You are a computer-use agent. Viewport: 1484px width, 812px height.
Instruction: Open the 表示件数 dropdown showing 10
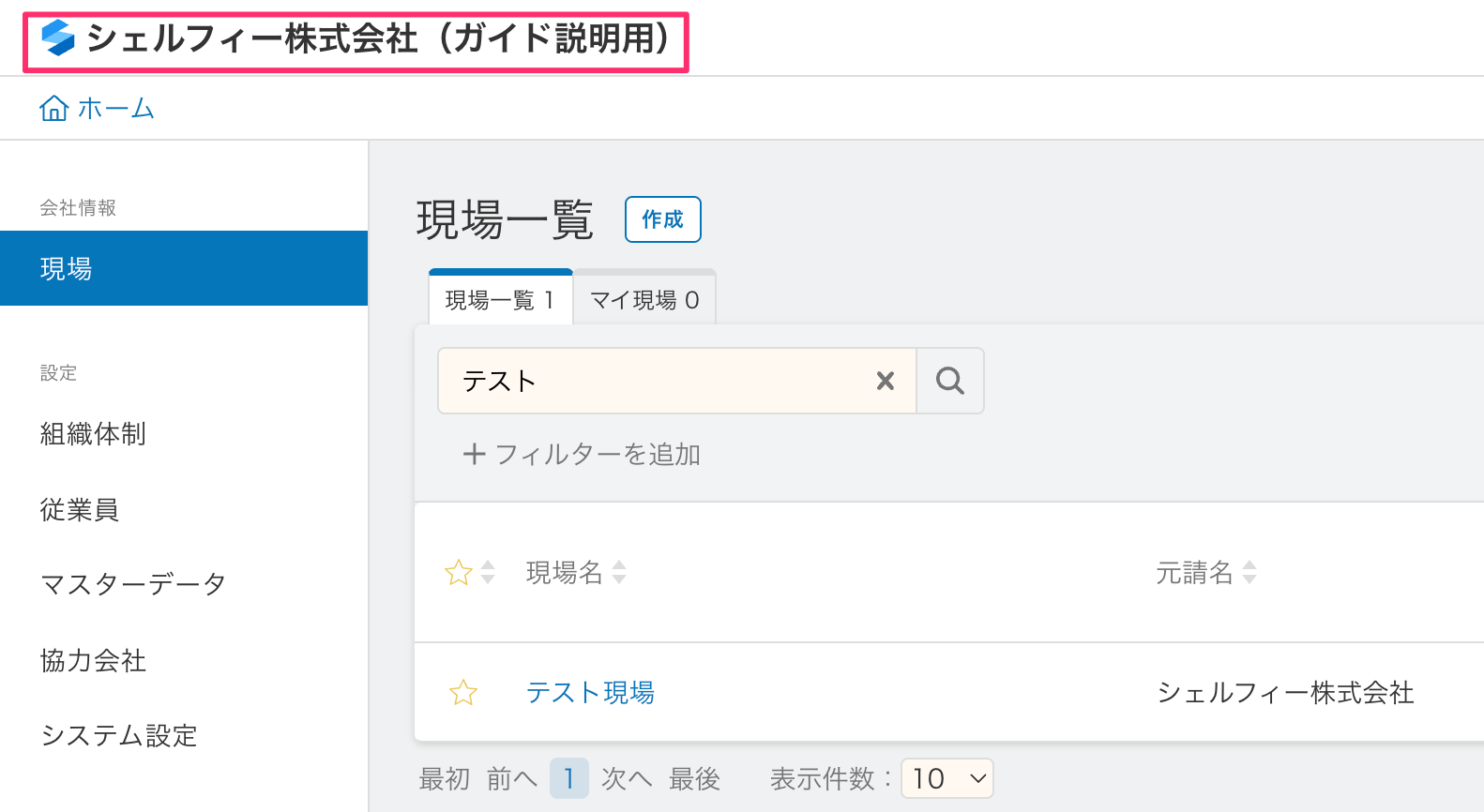(x=946, y=778)
